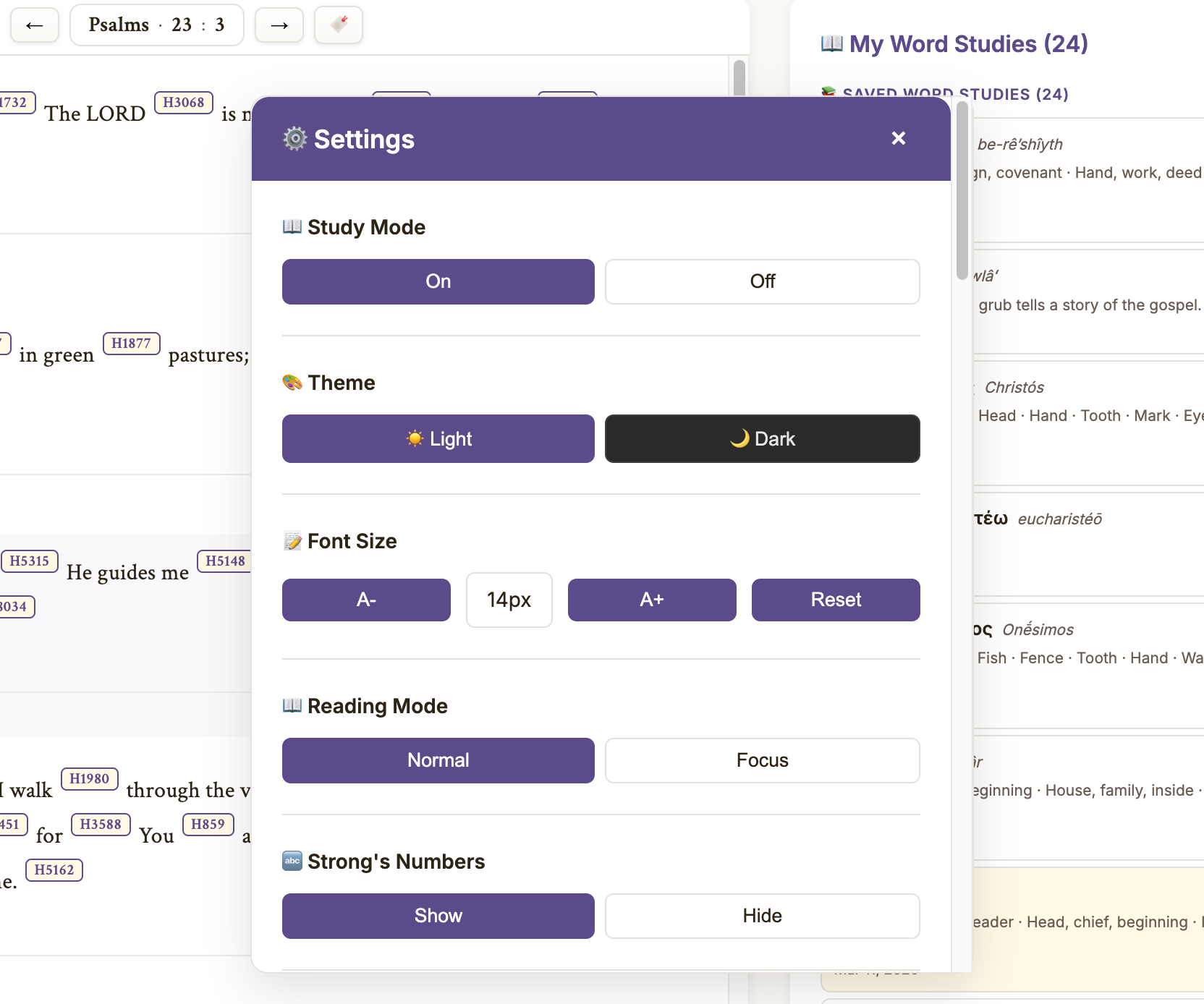Open the Psalms 23:3 verse selector
Viewport: 1204px width, 1004px height.
point(156,25)
